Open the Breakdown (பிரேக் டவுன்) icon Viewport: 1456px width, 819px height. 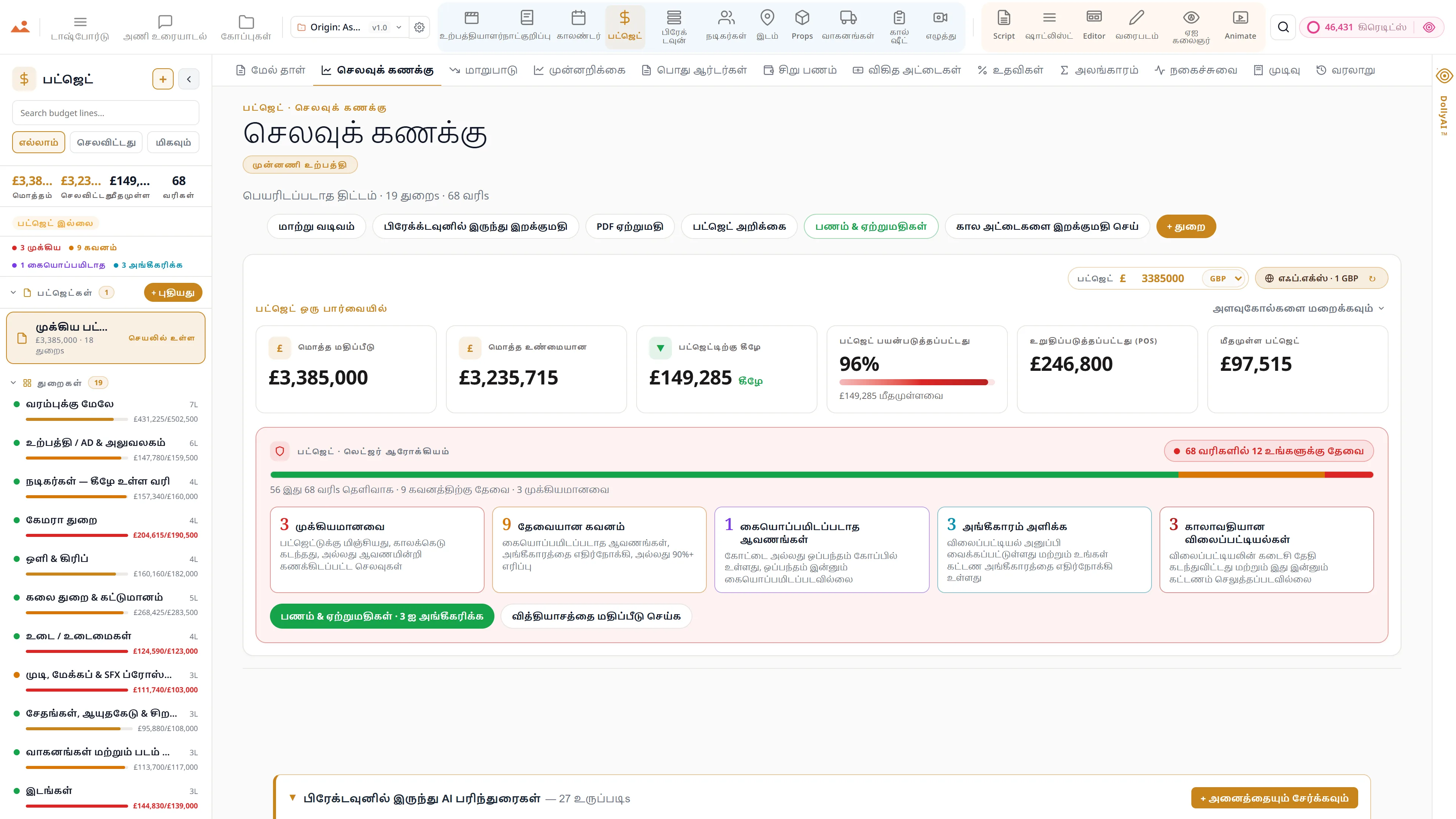(674, 17)
